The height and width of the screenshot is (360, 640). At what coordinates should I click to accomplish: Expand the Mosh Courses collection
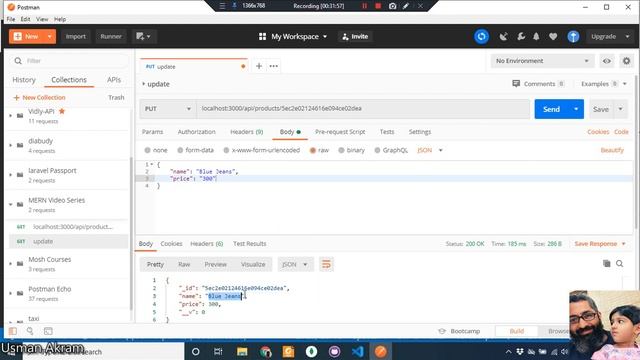11,264
